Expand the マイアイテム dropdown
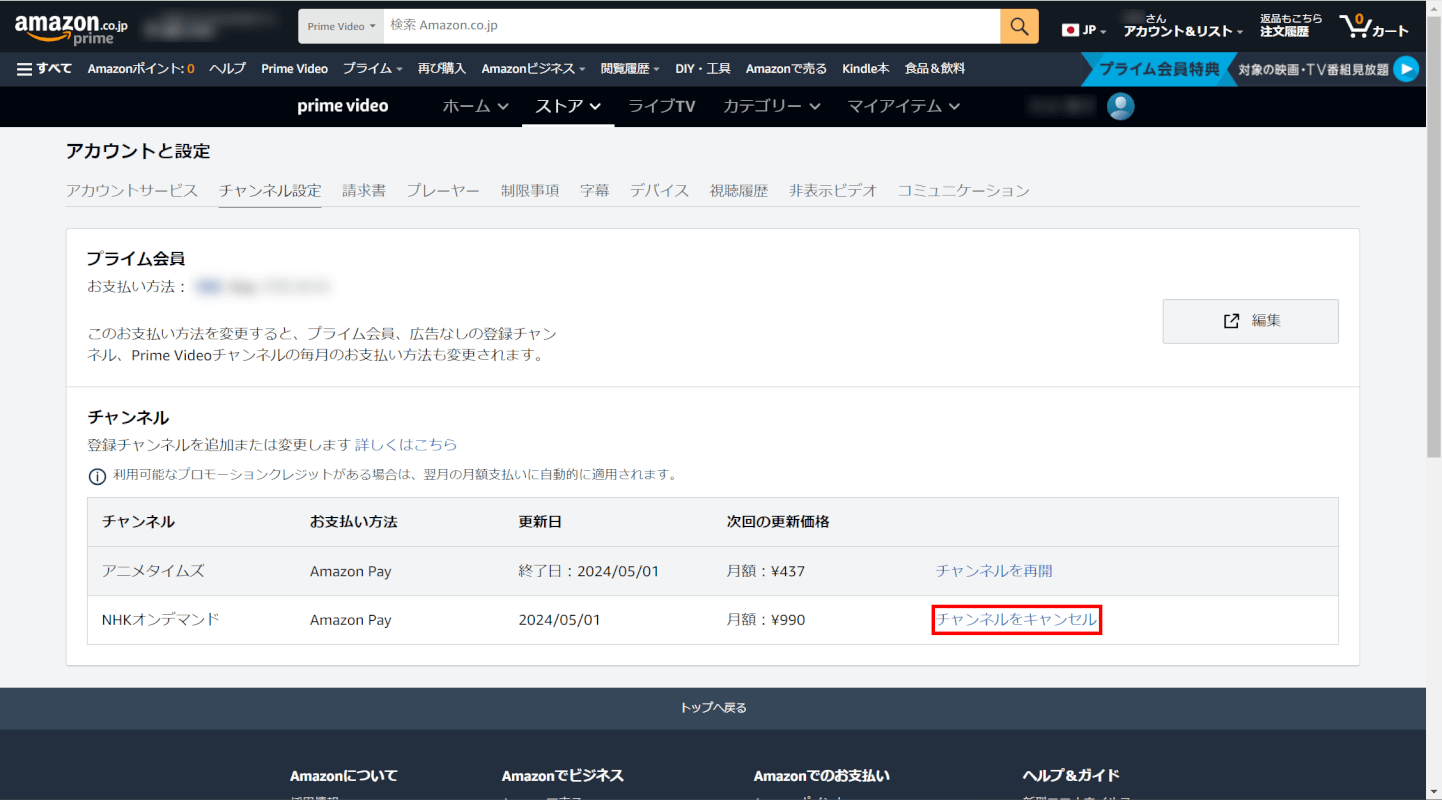Viewport: 1442px width, 800px height. pos(904,106)
